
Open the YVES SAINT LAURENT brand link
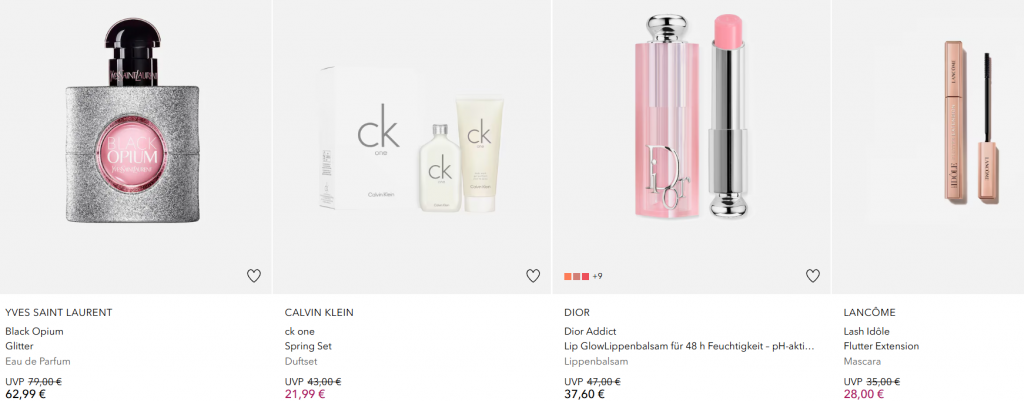coord(59,313)
